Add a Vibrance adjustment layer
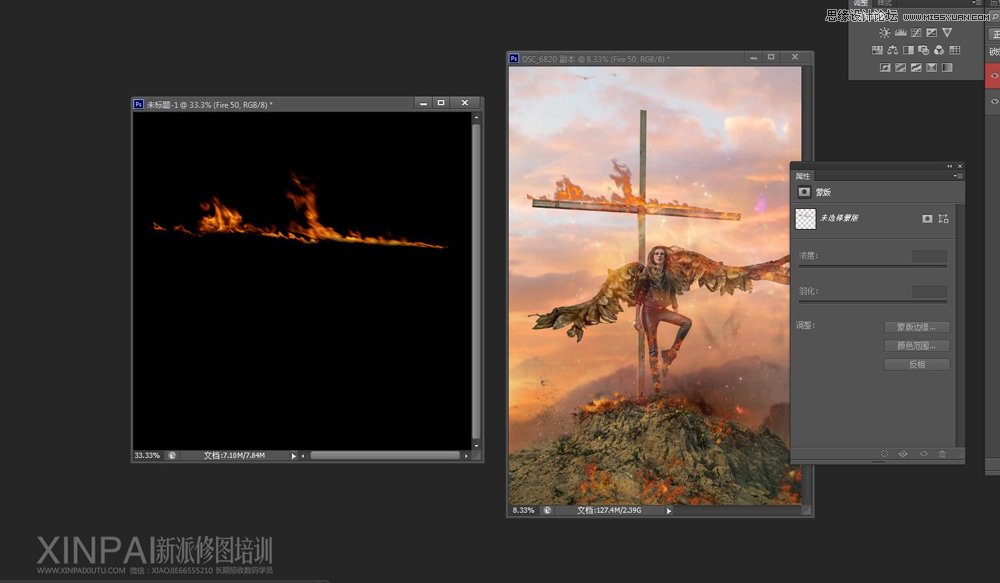Image resolution: width=1000 pixels, height=583 pixels. [947, 33]
